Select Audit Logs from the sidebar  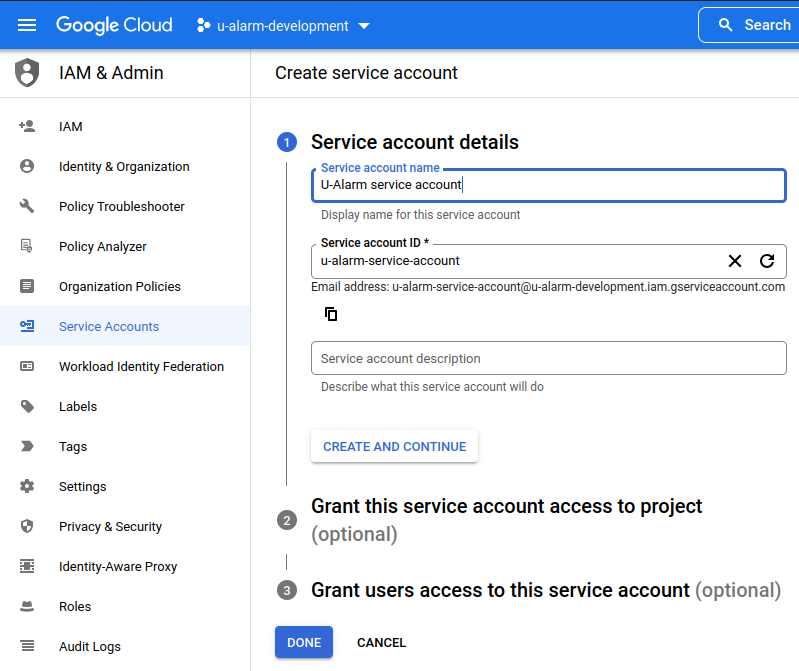click(x=90, y=646)
